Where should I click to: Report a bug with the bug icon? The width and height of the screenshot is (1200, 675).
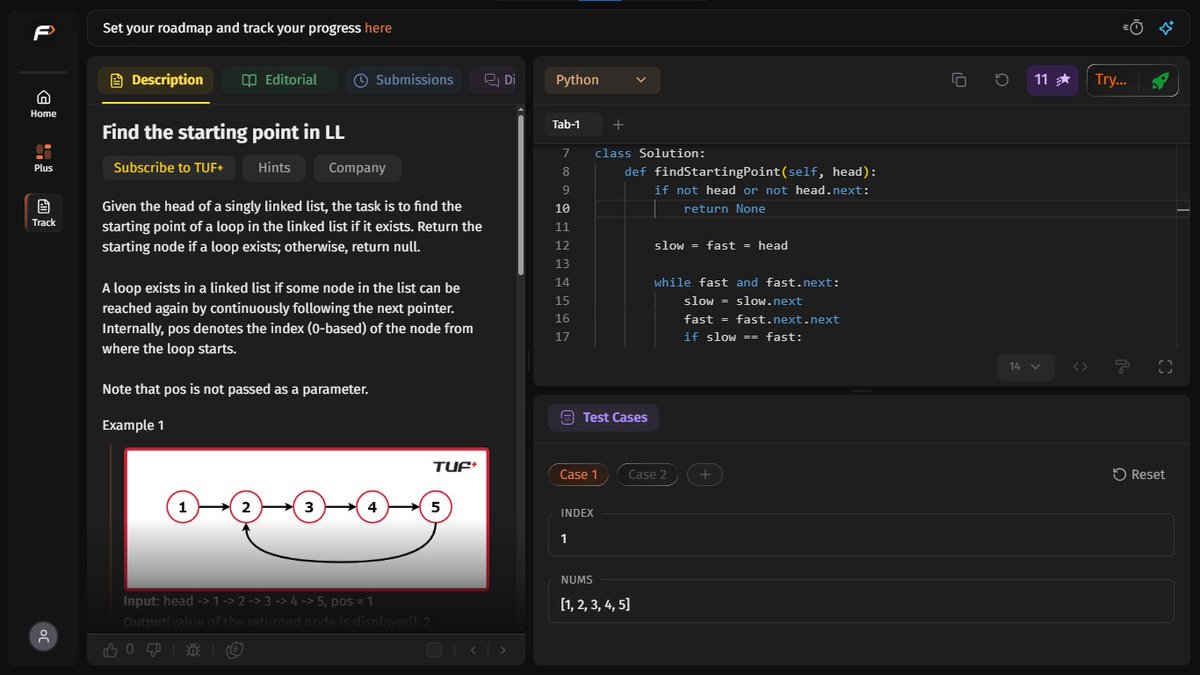click(x=193, y=650)
